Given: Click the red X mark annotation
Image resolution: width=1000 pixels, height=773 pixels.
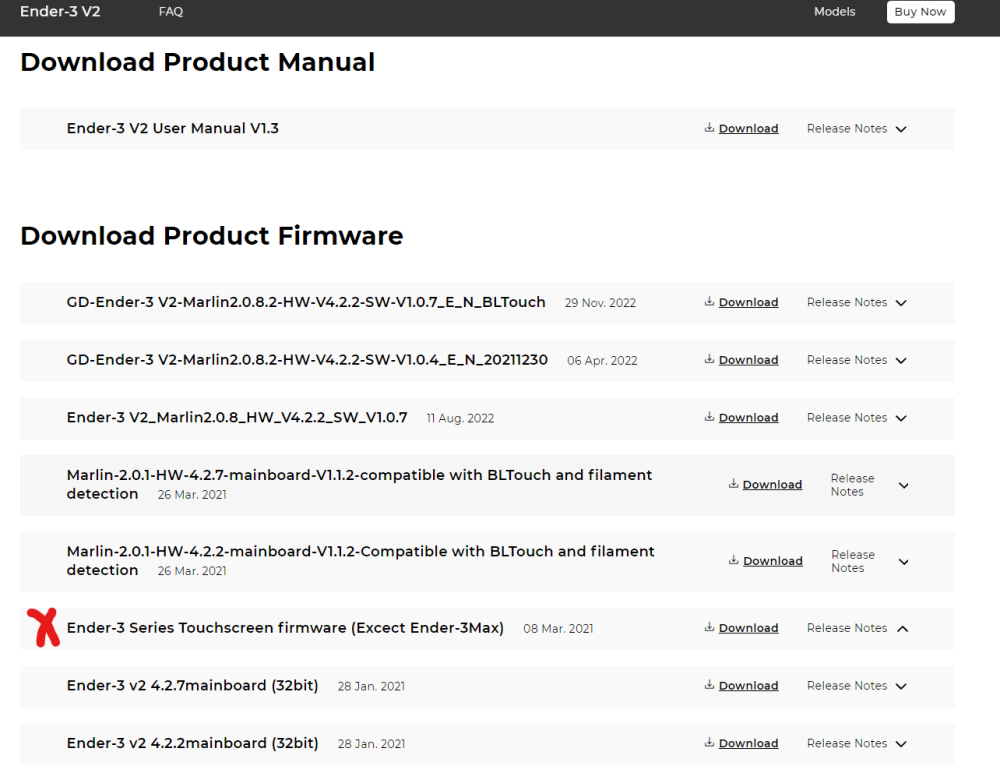Looking at the screenshot, I should coord(43,627).
